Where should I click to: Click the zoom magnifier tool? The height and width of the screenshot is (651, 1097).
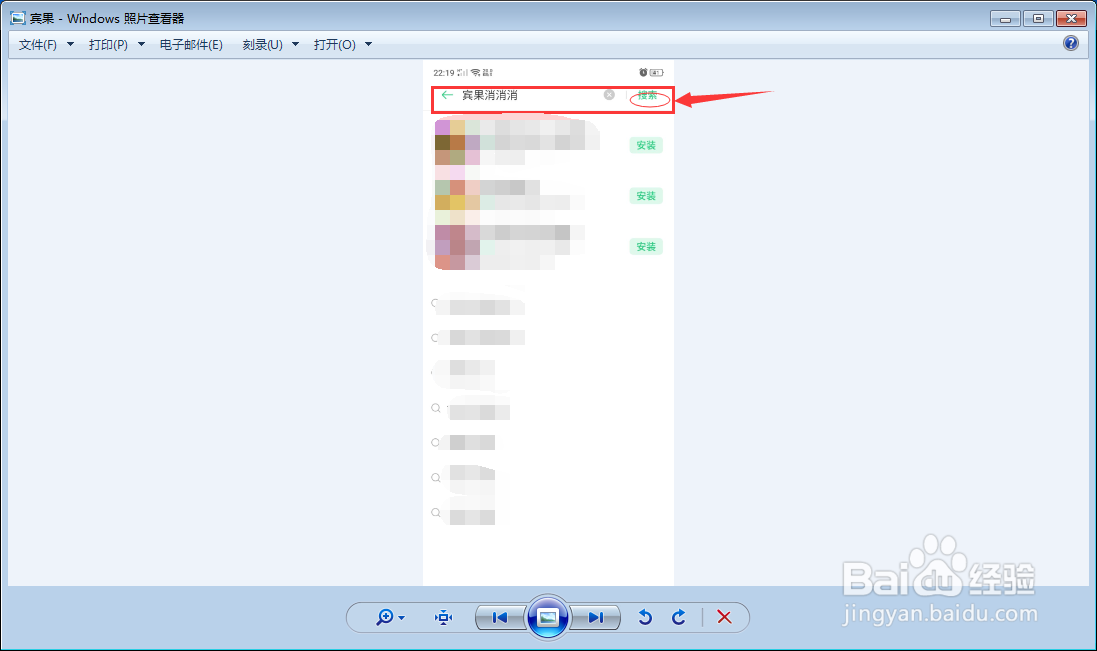[x=384, y=617]
